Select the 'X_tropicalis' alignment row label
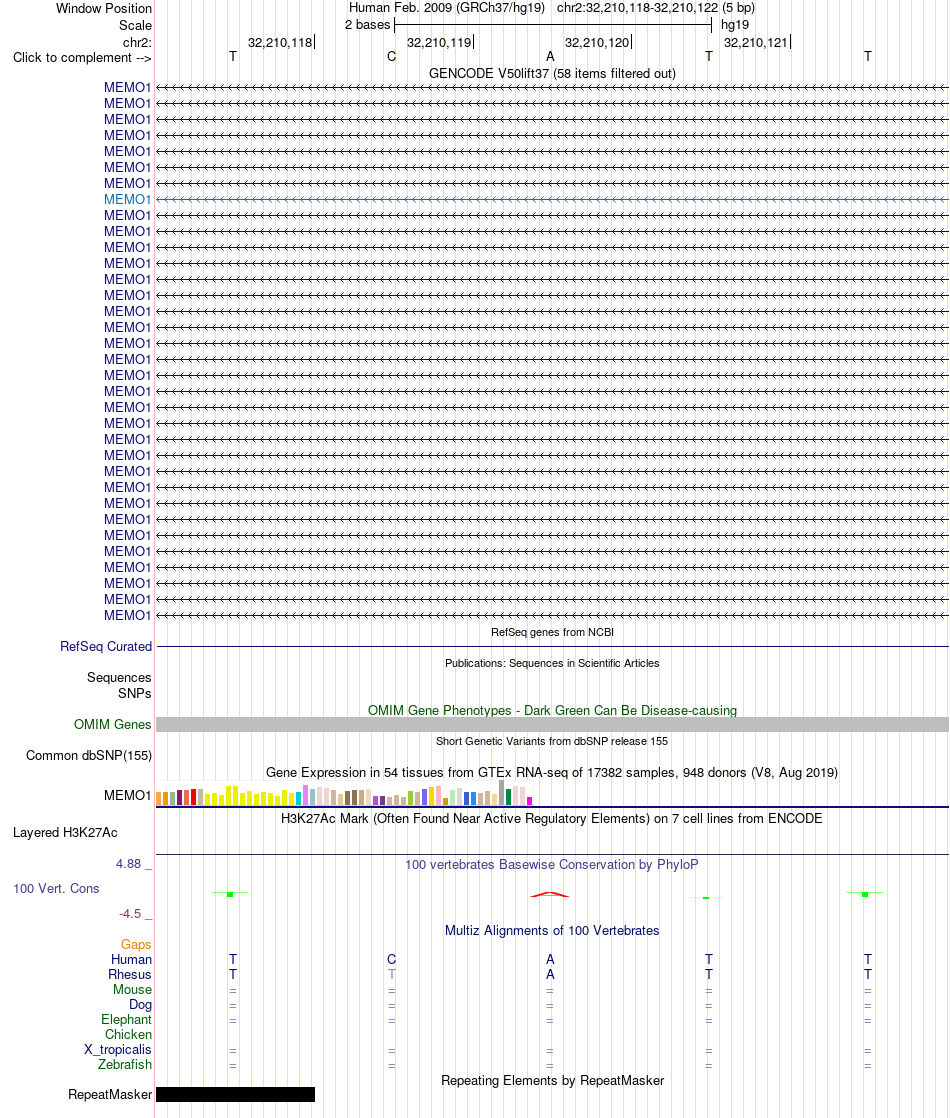 pyautogui.click(x=118, y=1050)
